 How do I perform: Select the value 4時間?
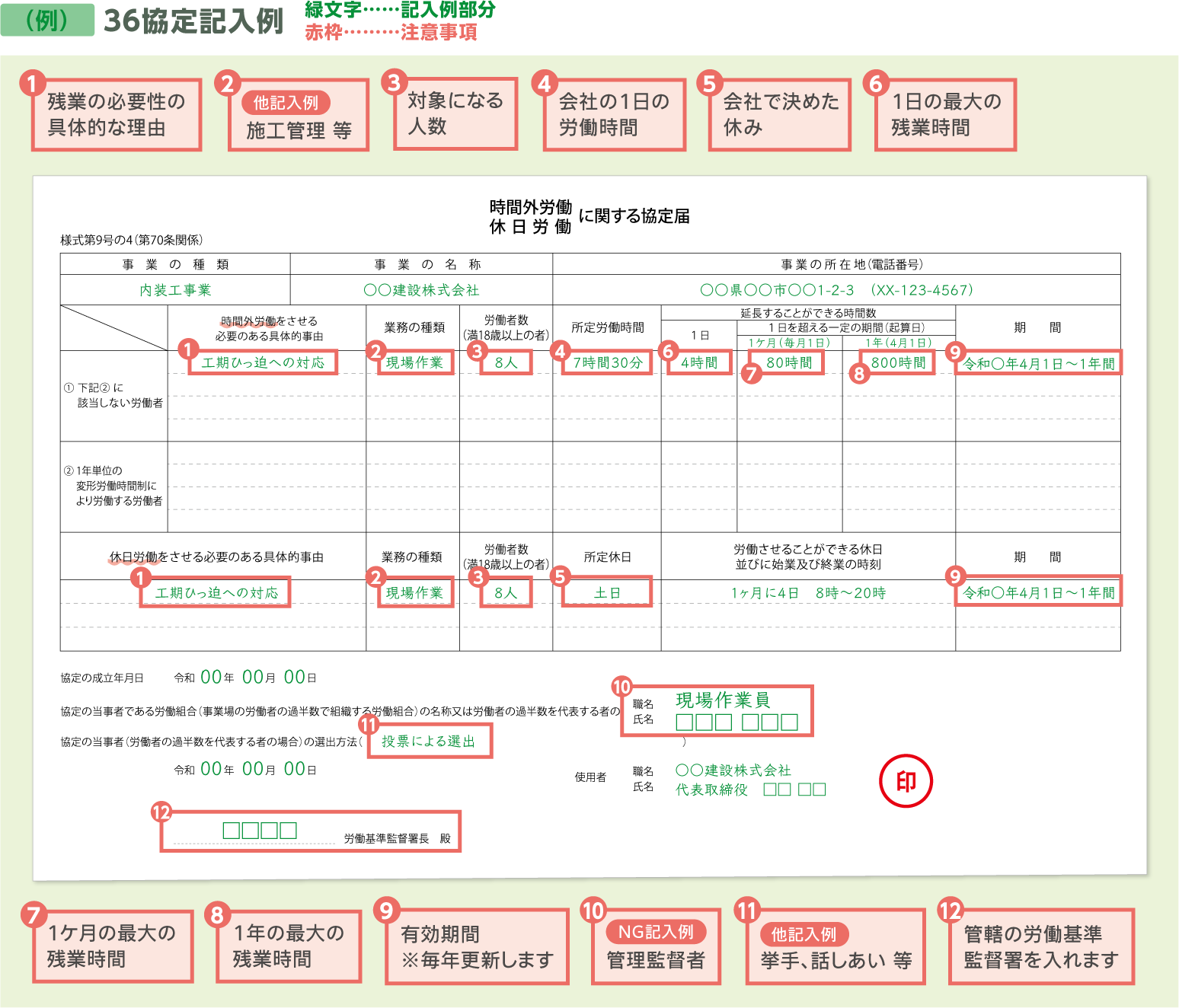(699, 362)
